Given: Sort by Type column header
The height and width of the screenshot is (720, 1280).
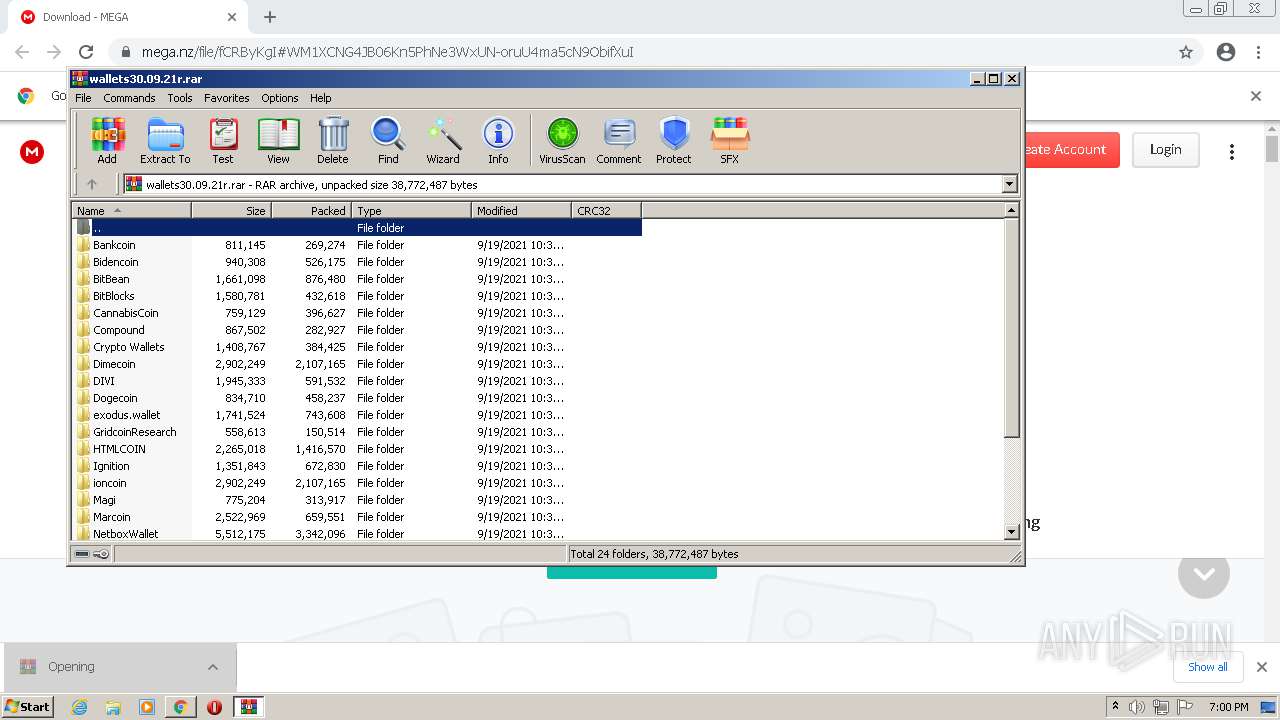Looking at the screenshot, I should pyautogui.click(x=411, y=210).
